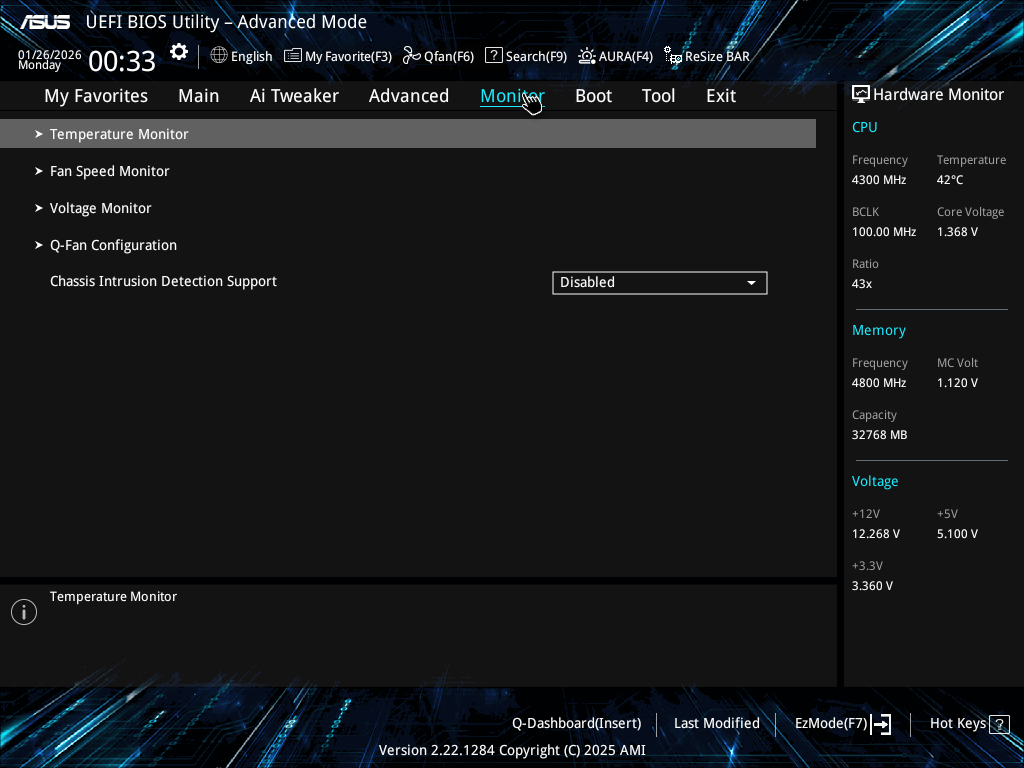Click the globe language icon
1024x768 pixels.
coord(219,56)
